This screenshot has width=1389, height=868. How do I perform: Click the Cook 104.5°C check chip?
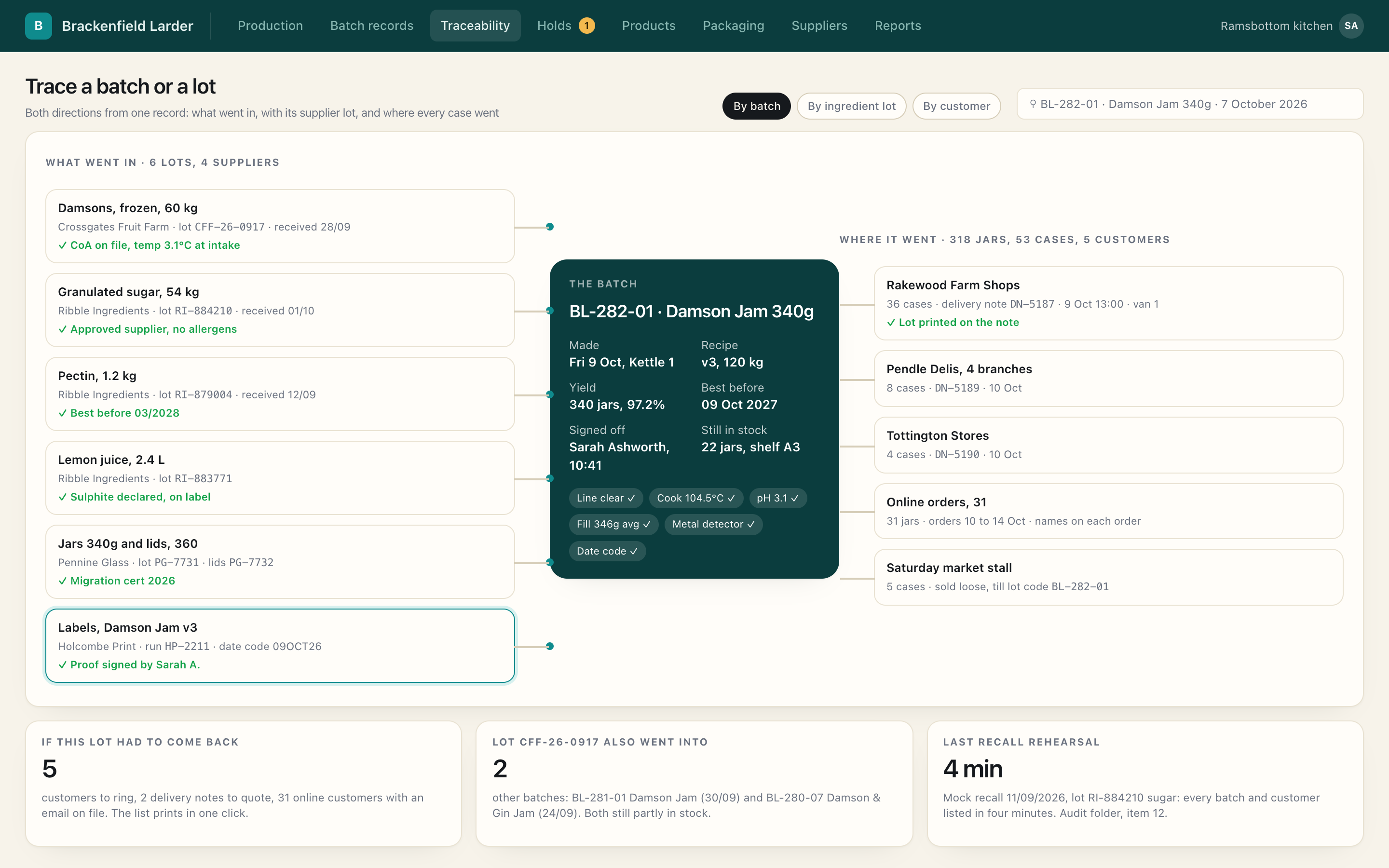pyautogui.click(x=695, y=498)
